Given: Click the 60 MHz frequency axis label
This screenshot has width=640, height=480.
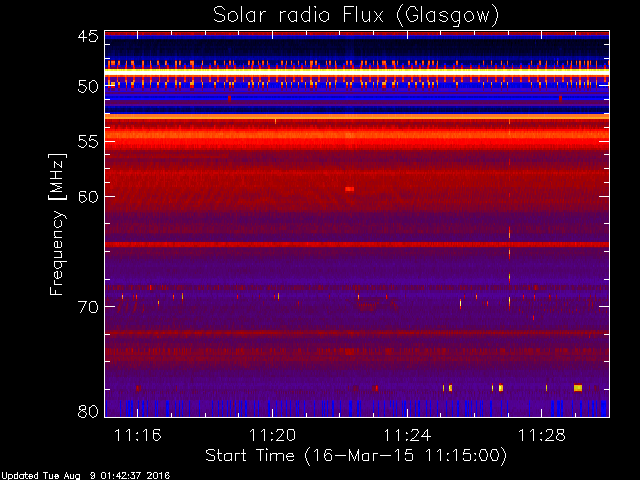Looking at the screenshot, I should [88, 196].
